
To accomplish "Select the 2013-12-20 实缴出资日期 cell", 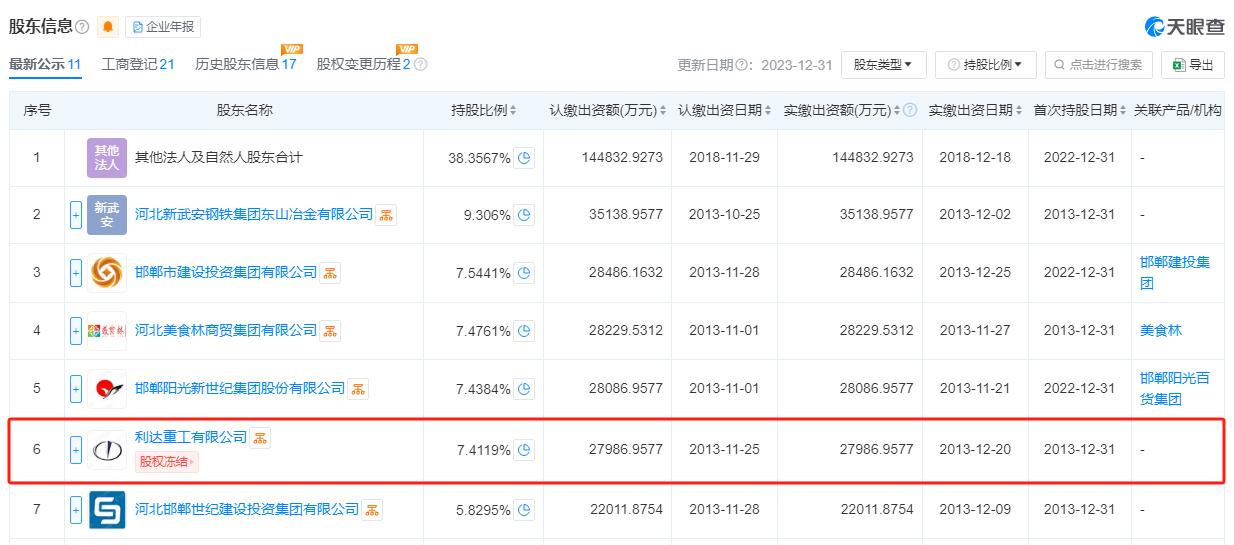I will tap(975, 450).
